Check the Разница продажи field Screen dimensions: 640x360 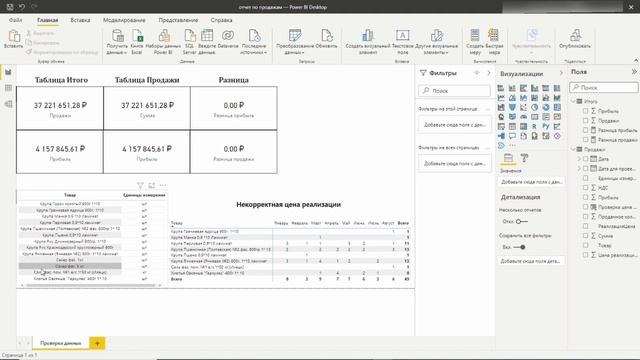(x=586, y=140)
